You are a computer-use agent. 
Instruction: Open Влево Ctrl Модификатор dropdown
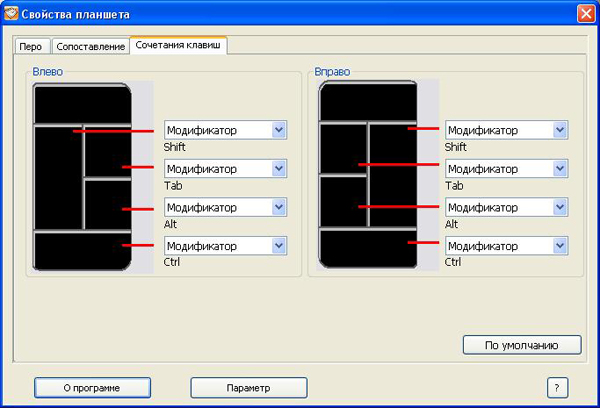(225, 246)
